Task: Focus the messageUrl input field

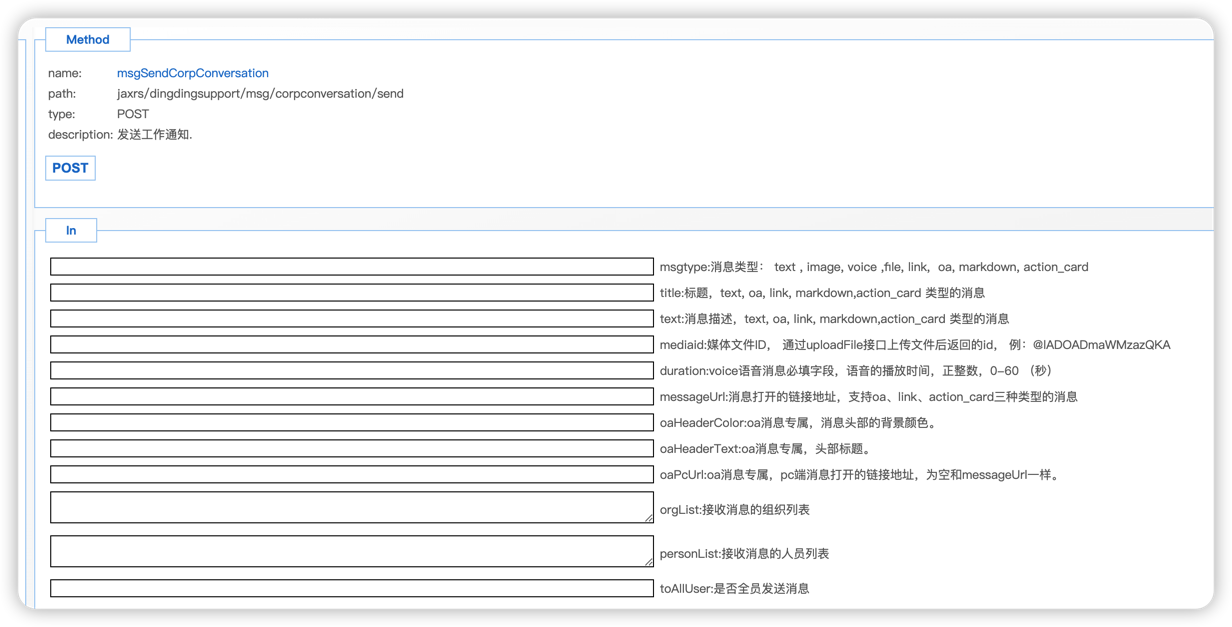Action: pyautogui.click(x=351, y=397)
